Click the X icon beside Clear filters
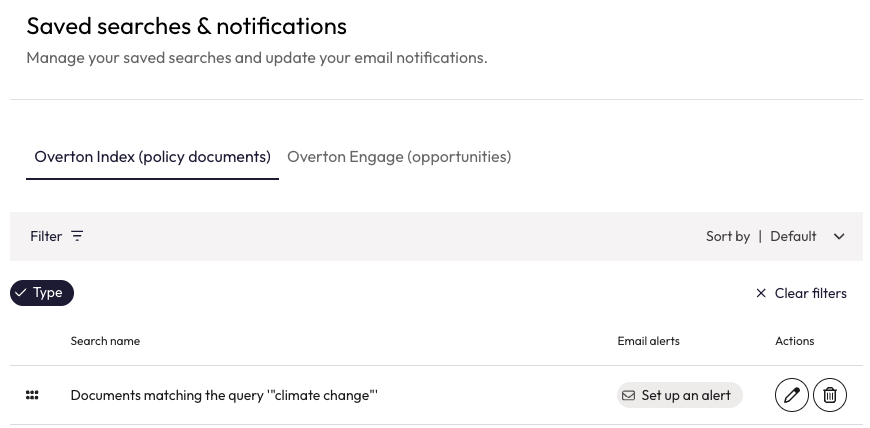870x428 pixels. (x=761, y=293)
